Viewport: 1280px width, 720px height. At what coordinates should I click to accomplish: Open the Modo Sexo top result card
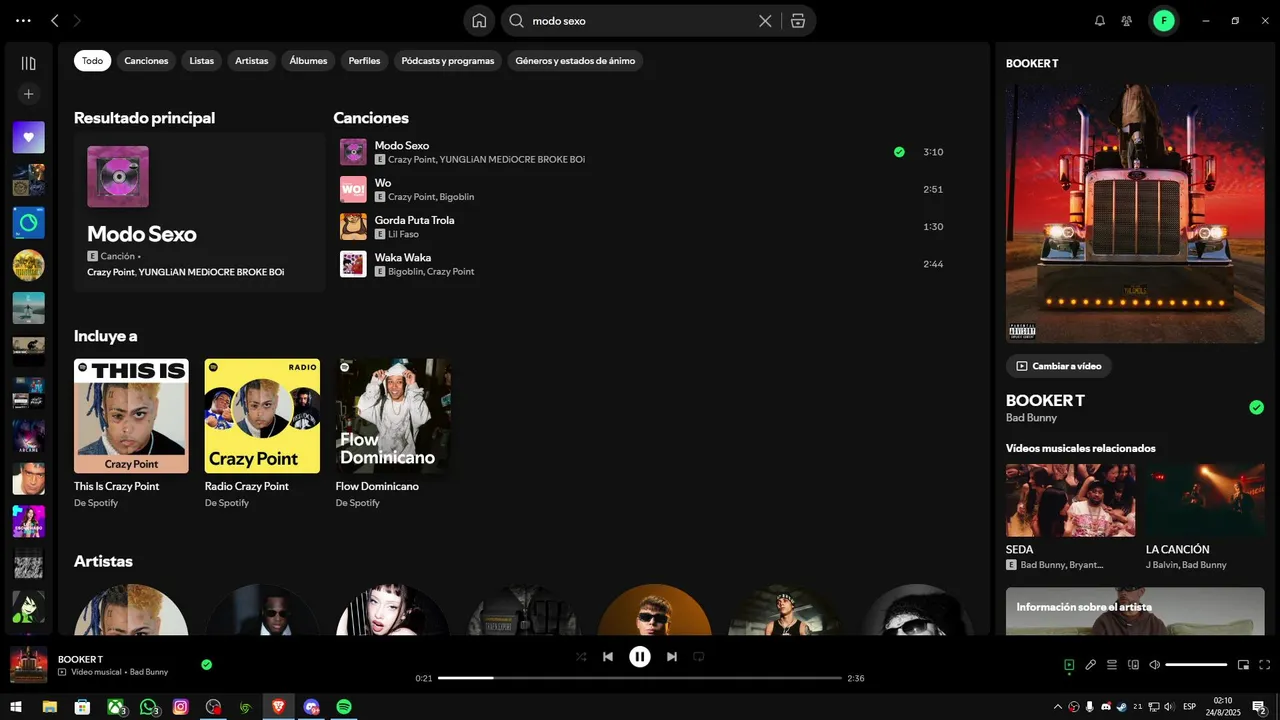coord(199,212)
